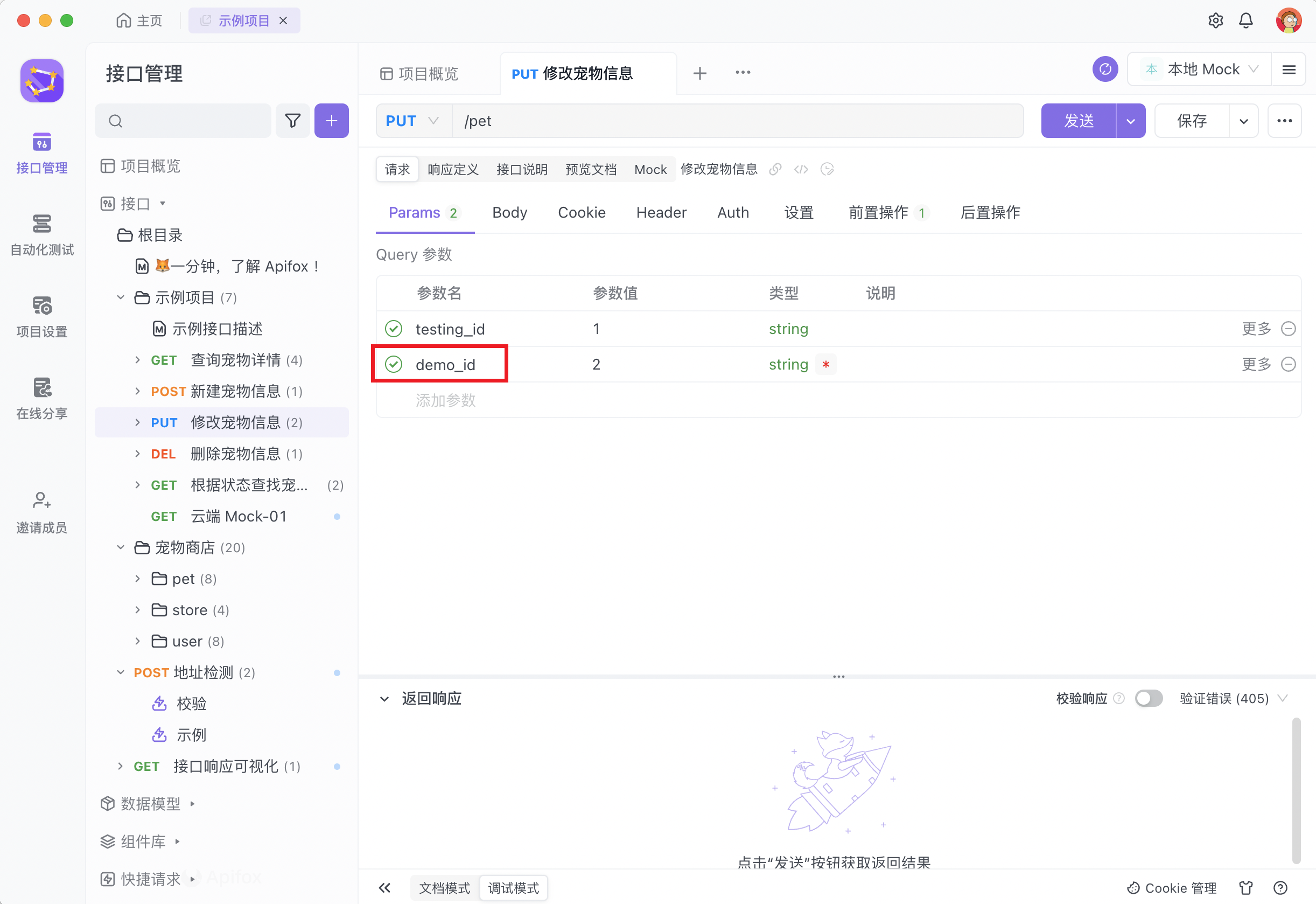Open the PUT method dropdown
The height and width of the screenshot is (904, 1316).
tap(412, 121)
